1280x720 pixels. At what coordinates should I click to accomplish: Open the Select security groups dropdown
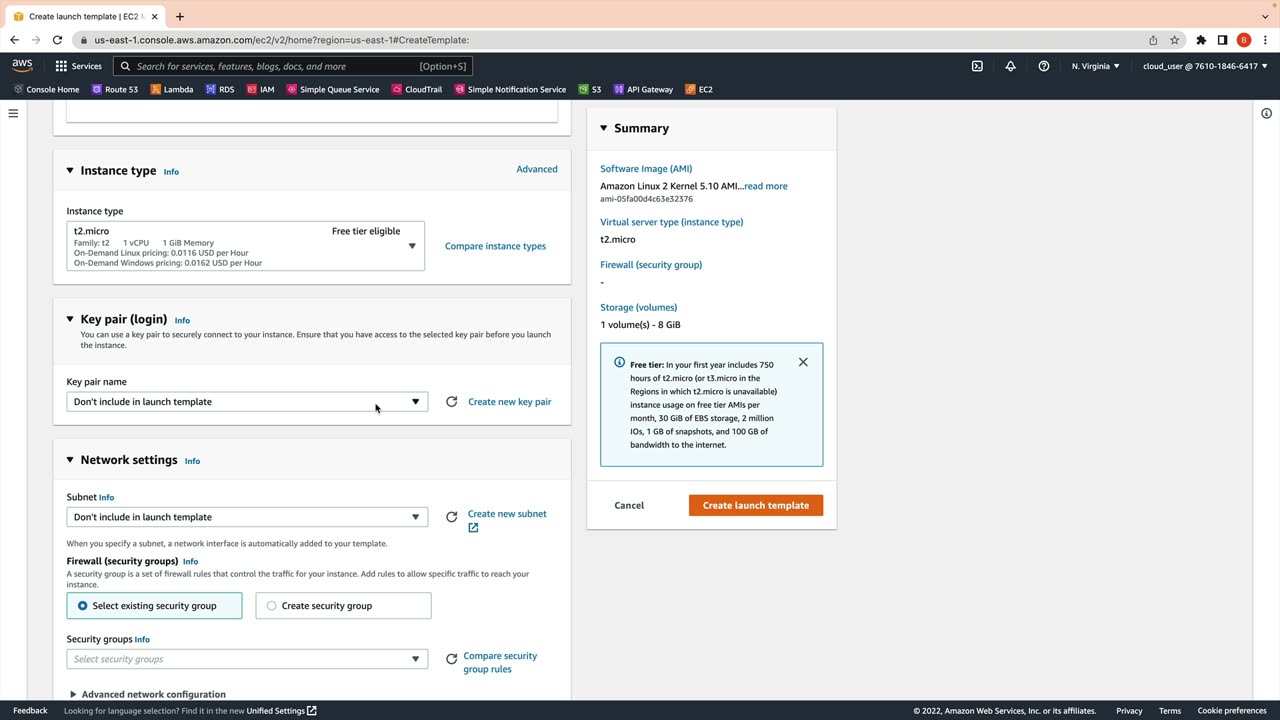tap(247, 659)
